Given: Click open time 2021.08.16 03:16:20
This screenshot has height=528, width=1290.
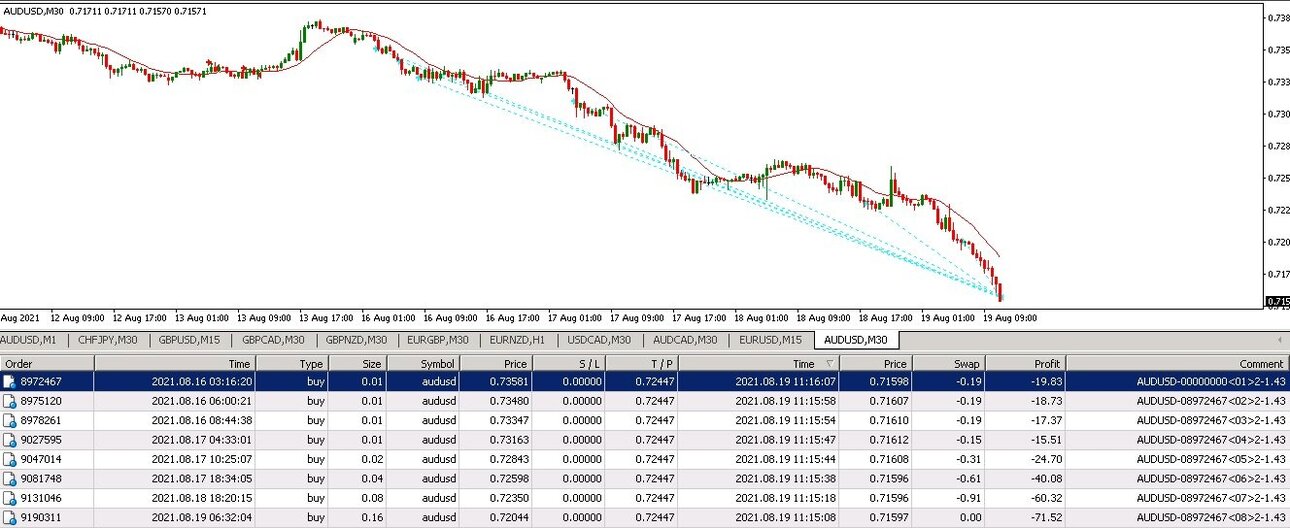Looking at the screenshot, I should [x=201, y=382].
